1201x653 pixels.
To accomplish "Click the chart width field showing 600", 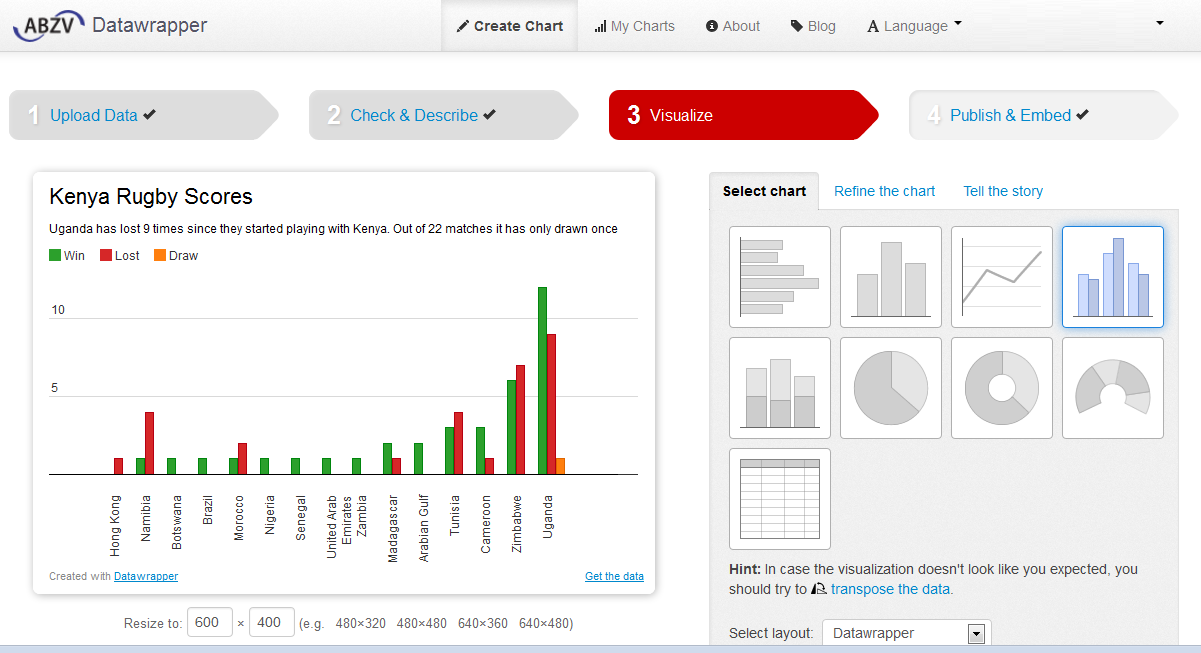I will pos(210,622).
